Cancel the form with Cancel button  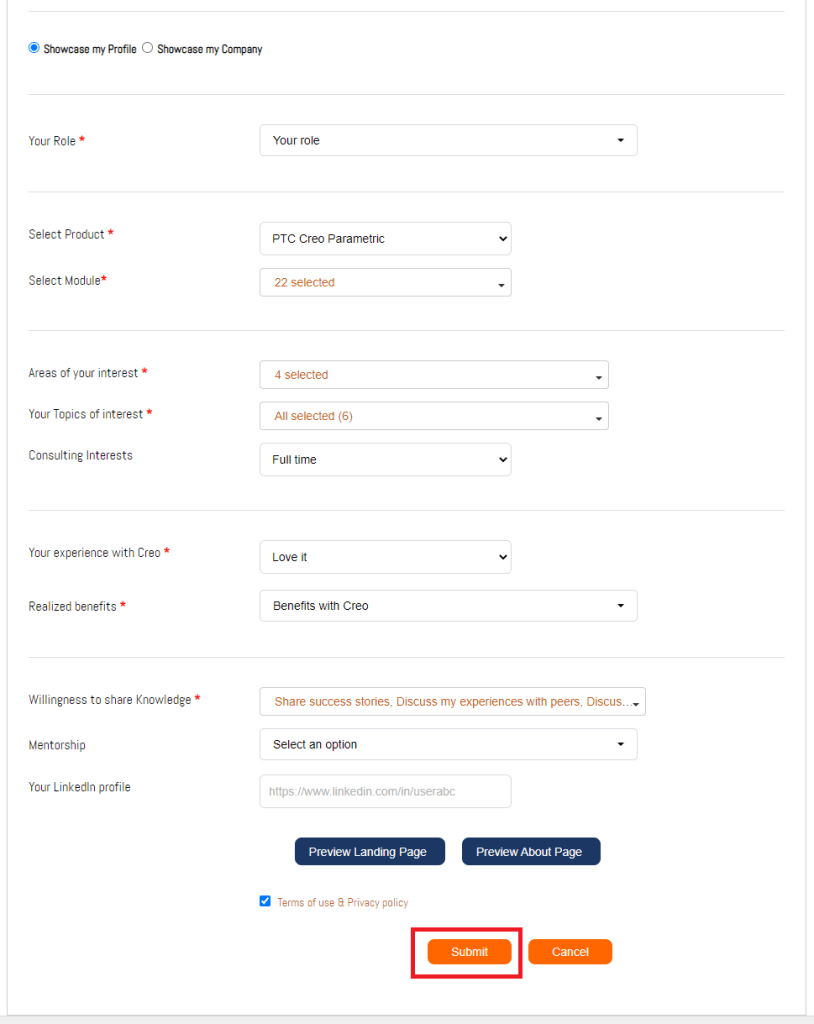[x=570, y=952]
